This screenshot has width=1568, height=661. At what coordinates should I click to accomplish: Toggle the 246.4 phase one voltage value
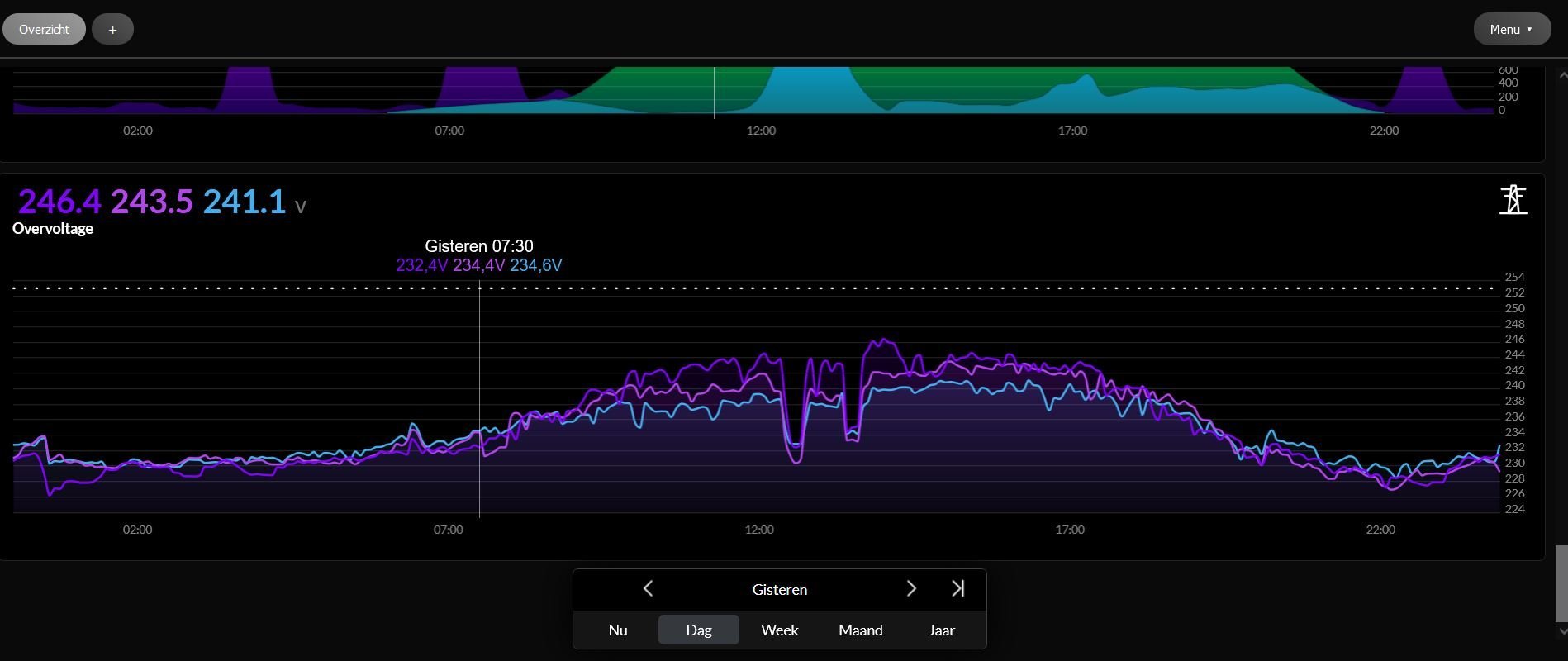click(x=59, y=202)
